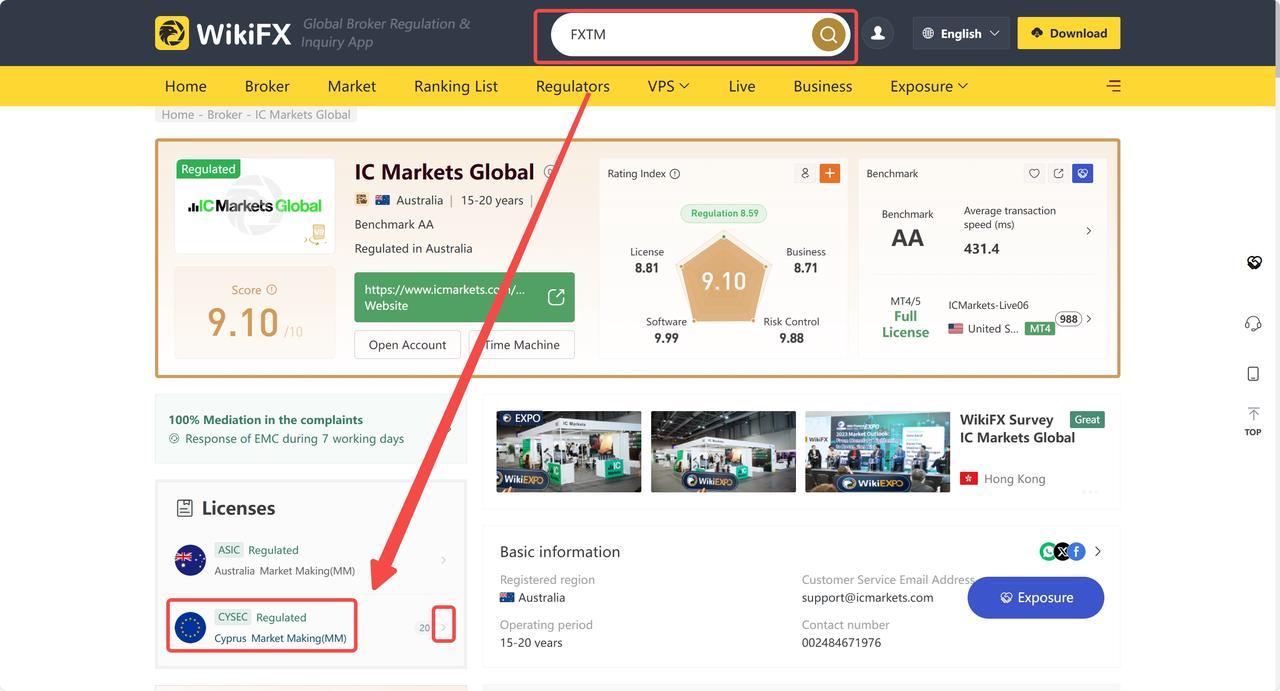This screenshot has width=1280, height=691.
Task: Click the Licenses clipboard icon
Action: tap(184, 508)
